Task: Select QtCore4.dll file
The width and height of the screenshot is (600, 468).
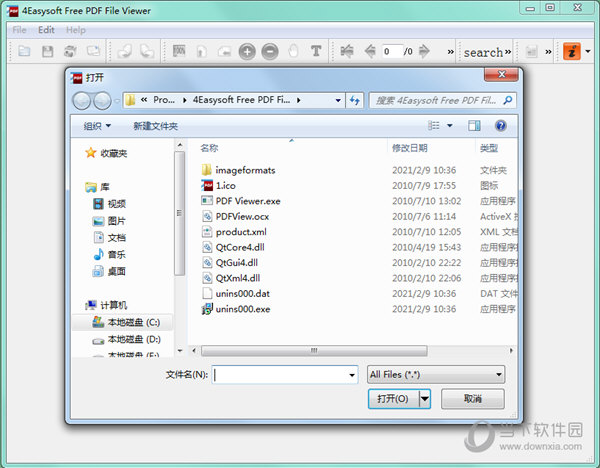Action: (240, 247)
